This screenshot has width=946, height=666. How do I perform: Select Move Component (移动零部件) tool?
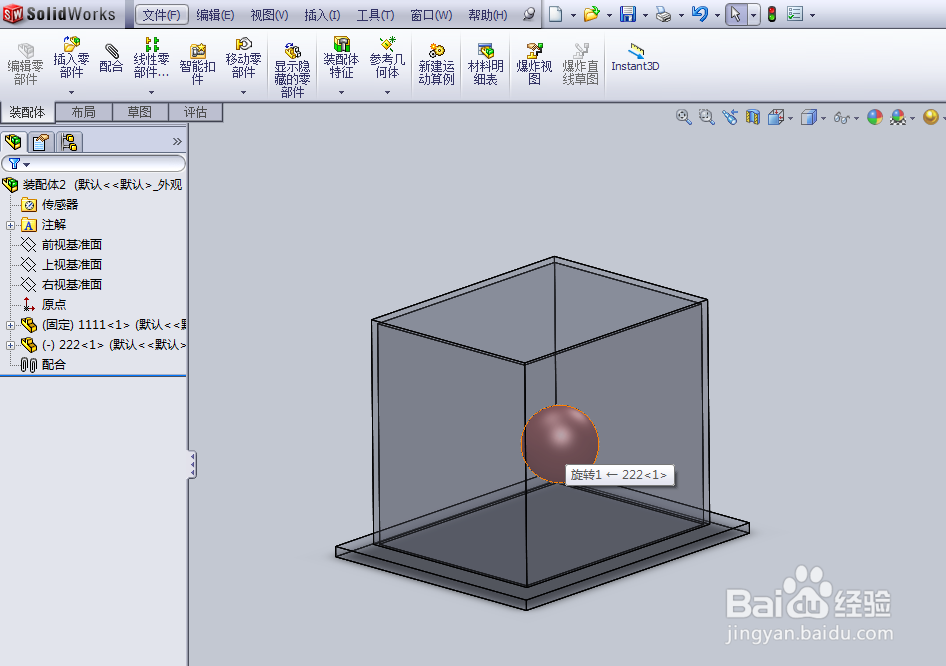tap(243, 59)
